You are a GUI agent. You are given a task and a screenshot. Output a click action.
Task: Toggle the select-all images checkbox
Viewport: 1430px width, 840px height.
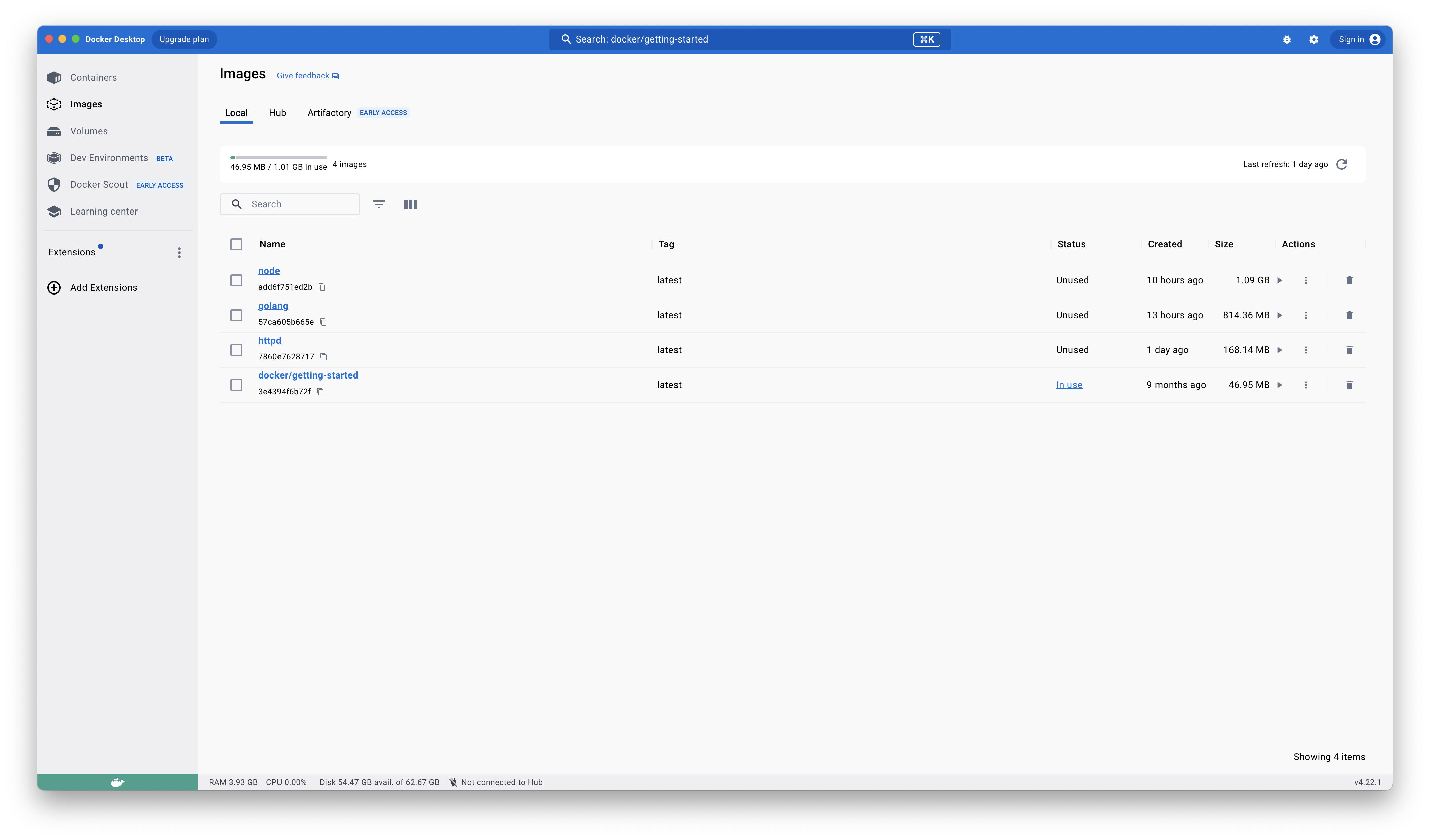236,244
